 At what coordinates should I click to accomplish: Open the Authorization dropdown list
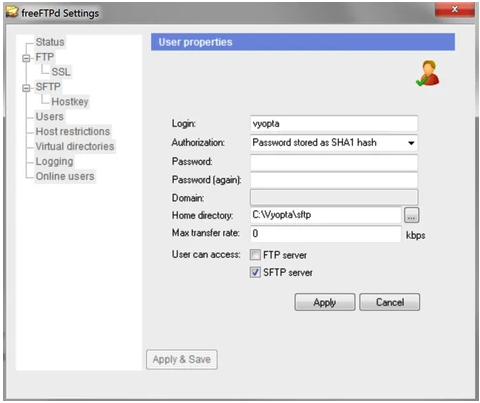[334, 143]
